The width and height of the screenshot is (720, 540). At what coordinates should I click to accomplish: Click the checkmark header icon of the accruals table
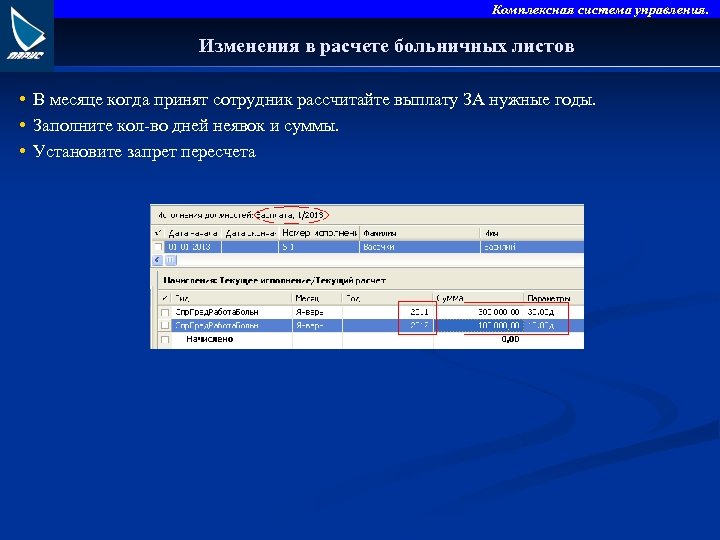click(x=165, y=298)
